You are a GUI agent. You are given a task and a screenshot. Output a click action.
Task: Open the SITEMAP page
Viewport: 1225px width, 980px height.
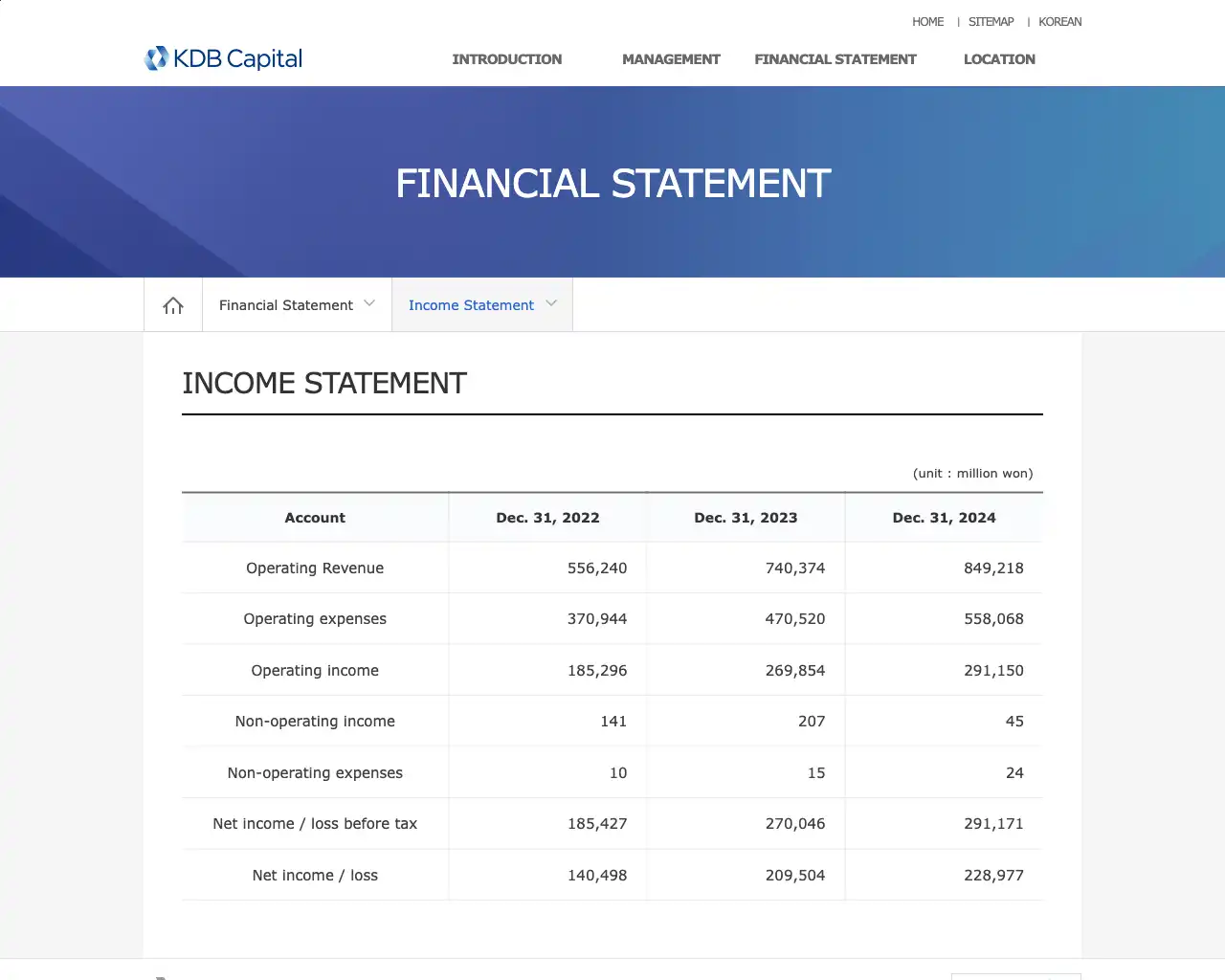coord(991,21)
